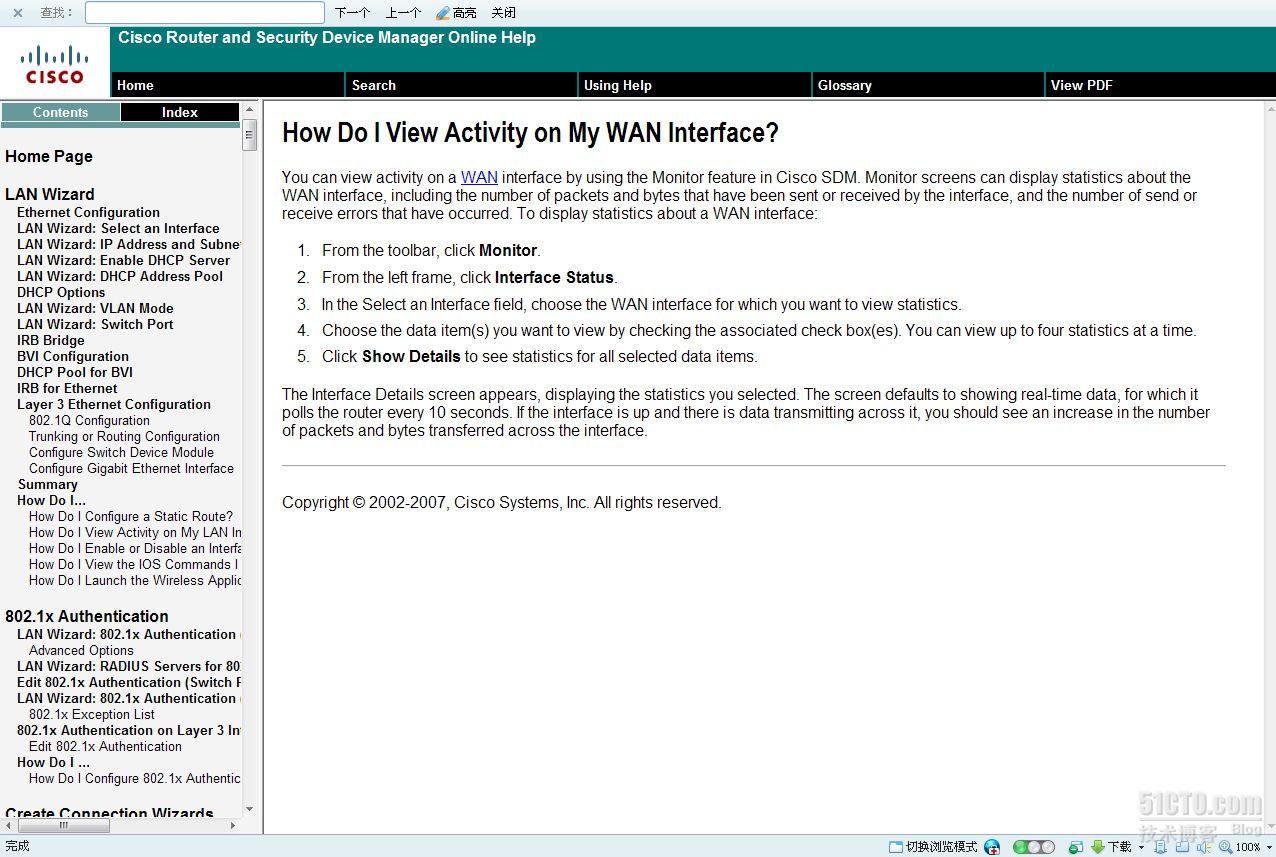Viewport: 1276px width, 857px height.
Task: Click contents pane vertical scrollbar up arrow
Action: tap(250, 110)
